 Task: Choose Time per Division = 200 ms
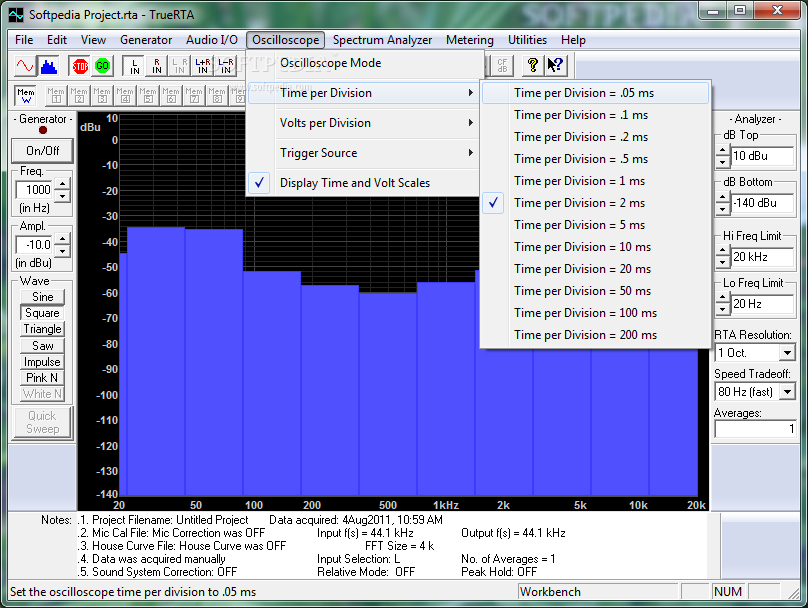click(595, 335)
